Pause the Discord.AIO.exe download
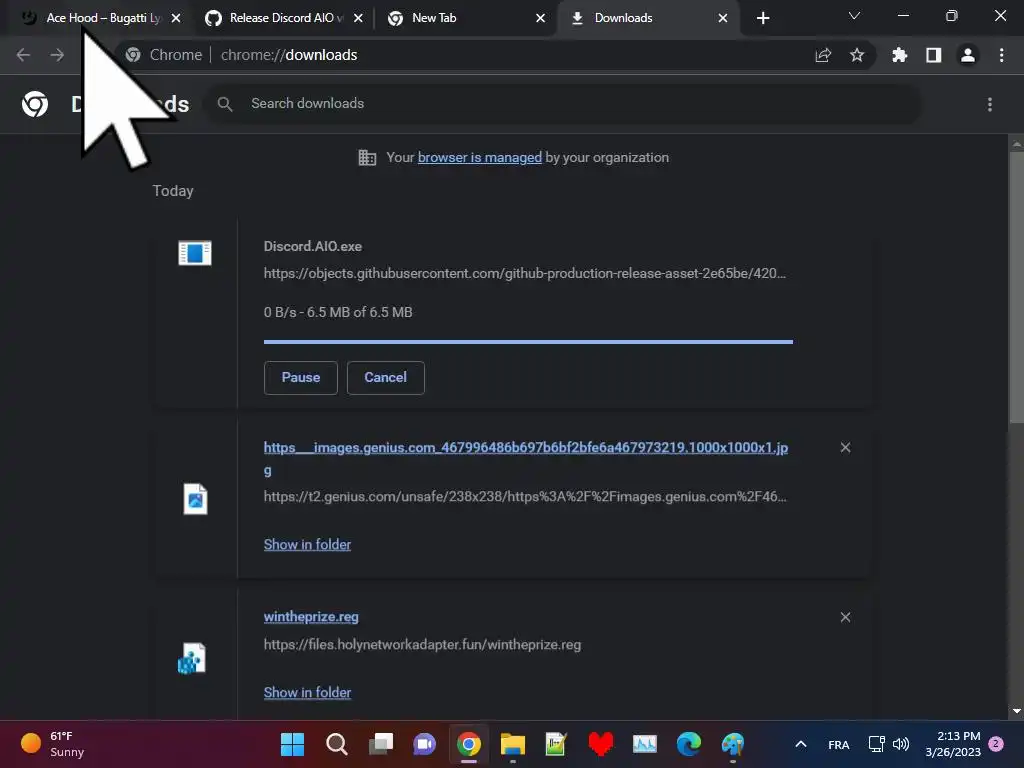The width and height of the screenshot is (1024, 768). [x=300, y=377]
